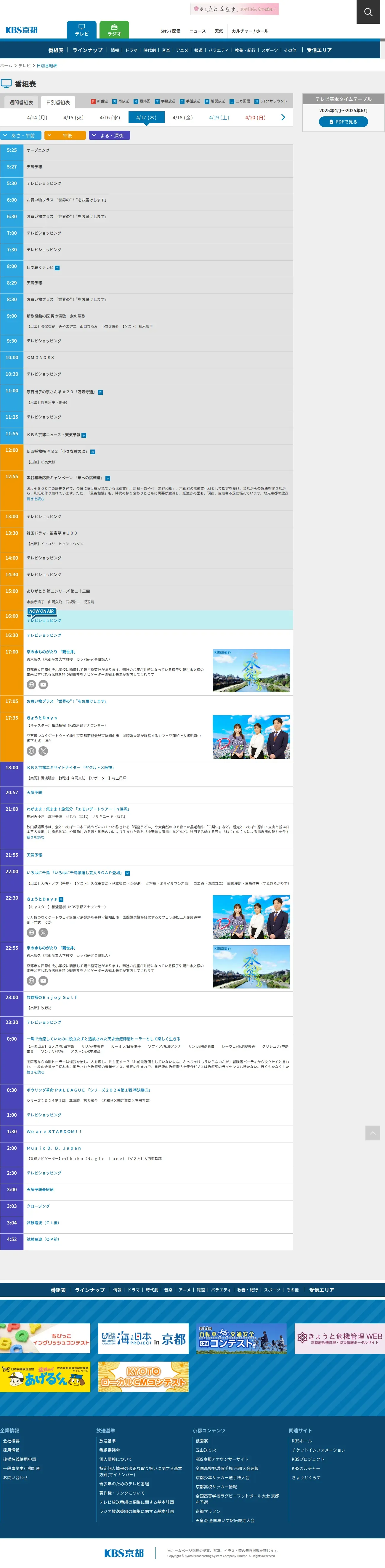Image resolution: width=385 pixels, height=1568 pixels.
Task: Click the 新番組 legend icon
Action: [93, 102]
